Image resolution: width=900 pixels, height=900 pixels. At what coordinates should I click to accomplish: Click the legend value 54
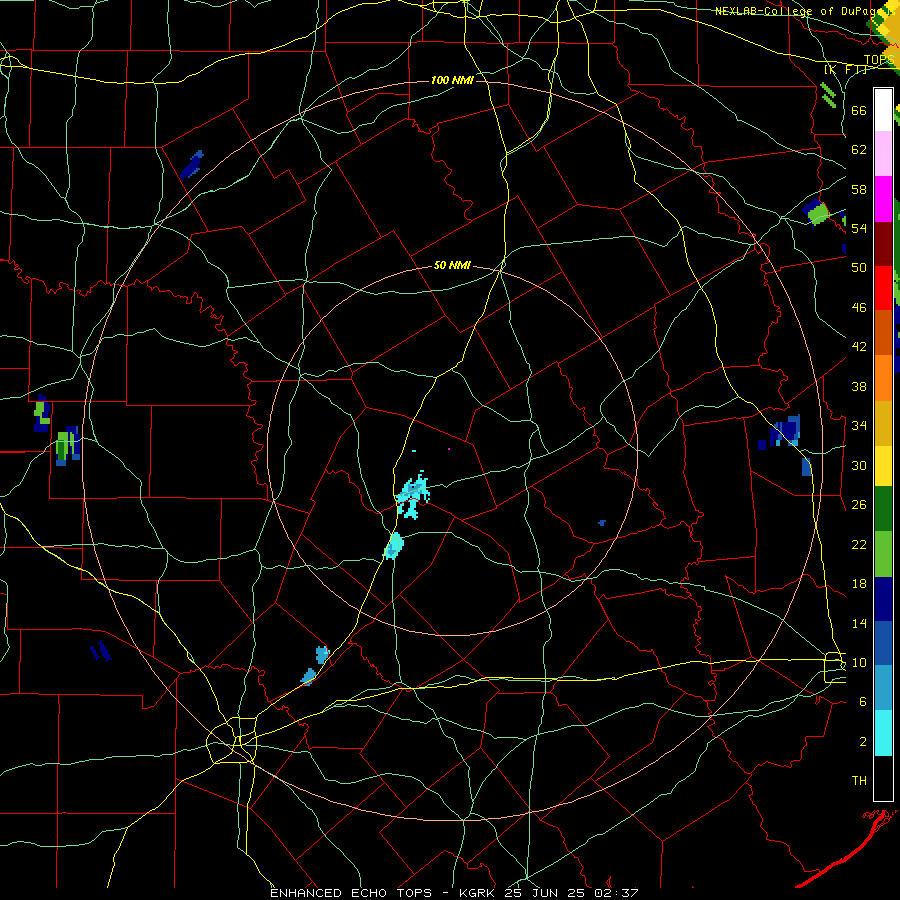coord(859,228)
